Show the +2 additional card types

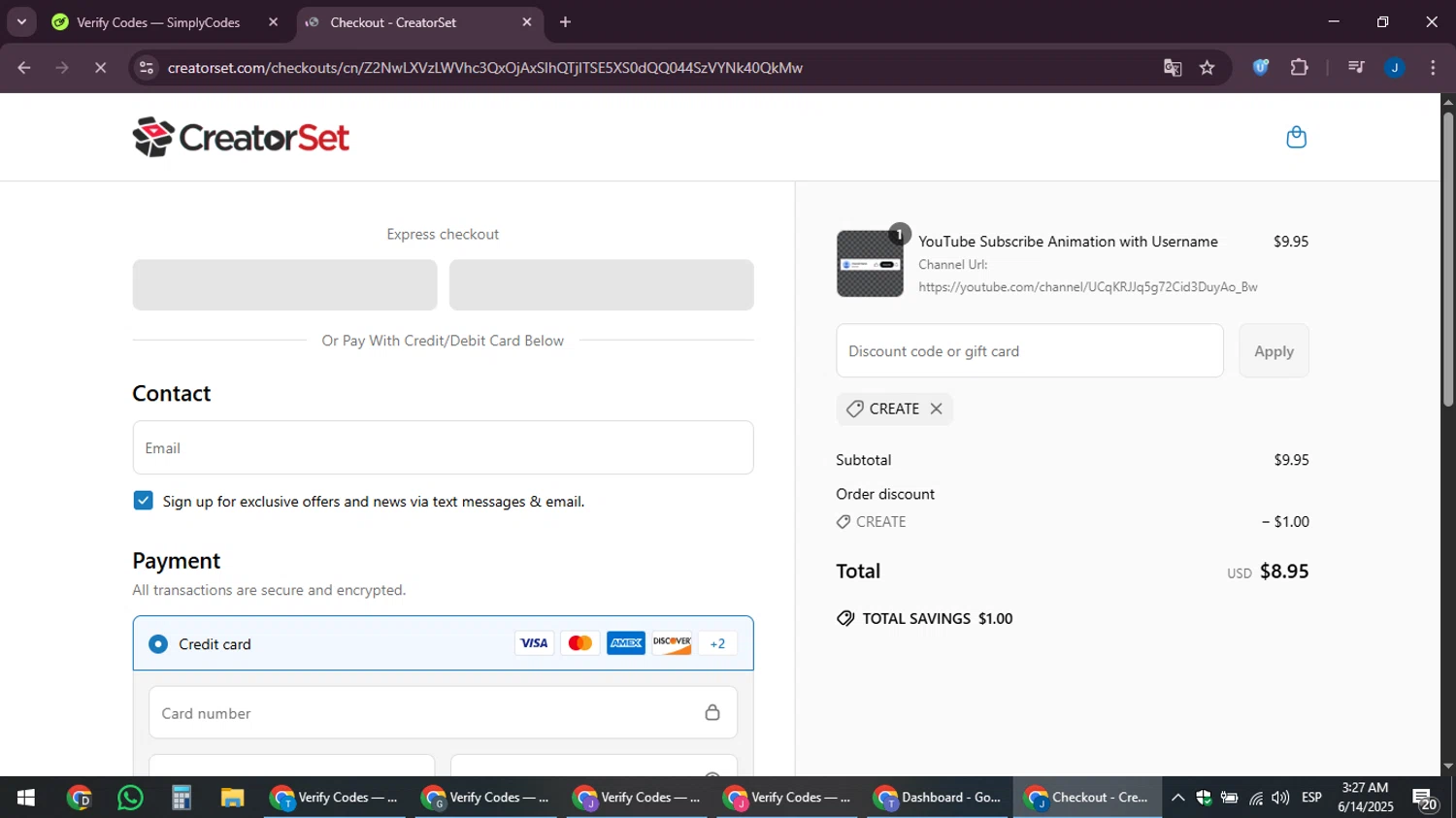pos(717,643)
